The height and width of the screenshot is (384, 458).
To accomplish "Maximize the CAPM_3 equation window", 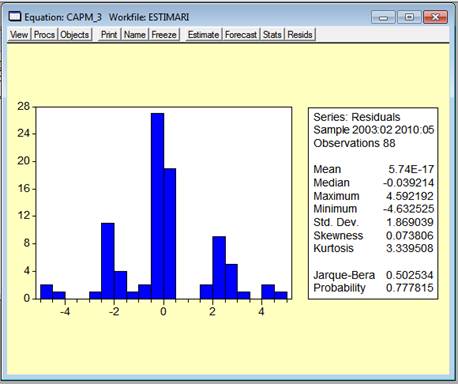I will (409, 17).
